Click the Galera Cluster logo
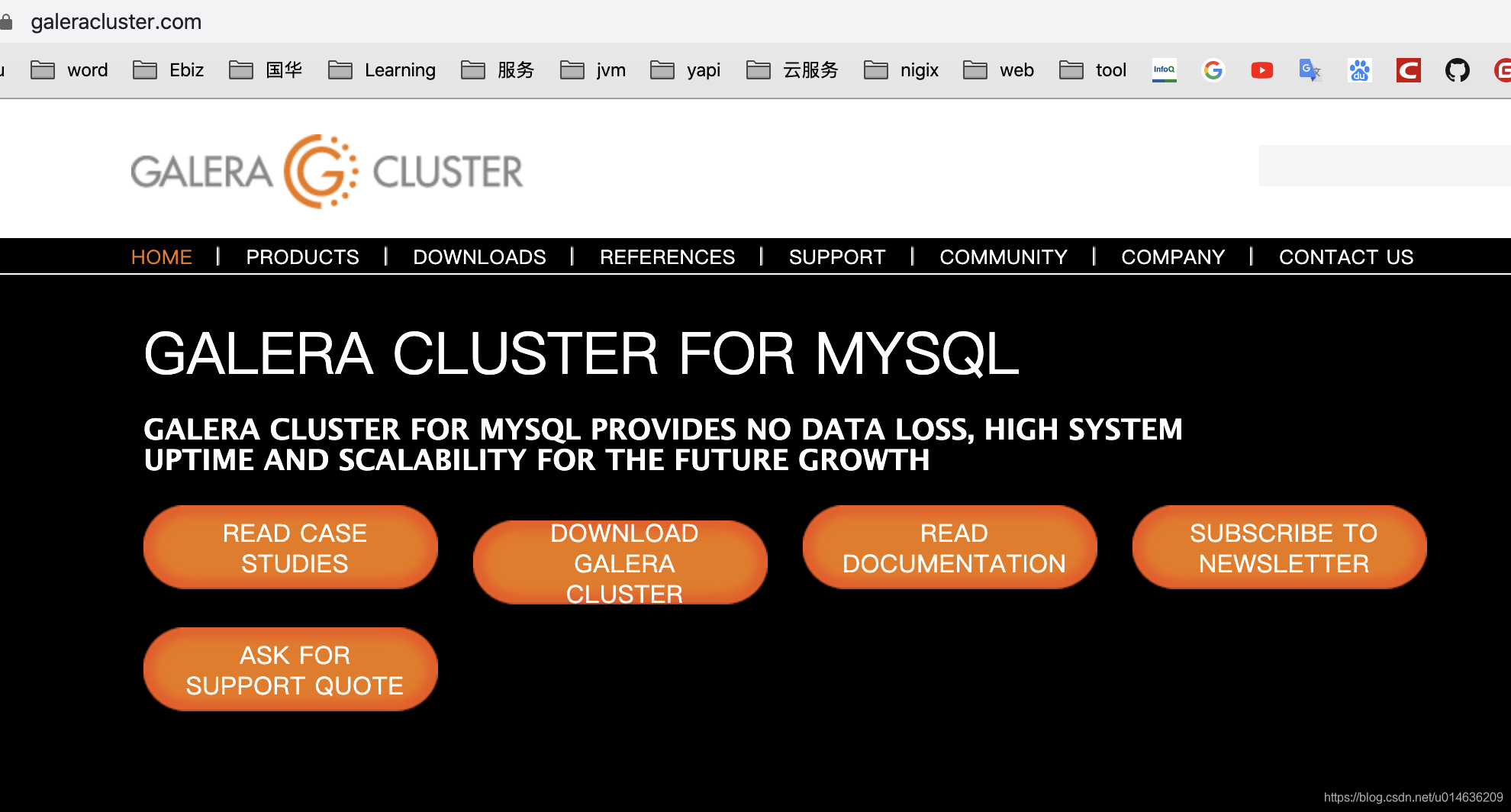The width and height of the screenshot is (1511, 812). tap(327, 172)
